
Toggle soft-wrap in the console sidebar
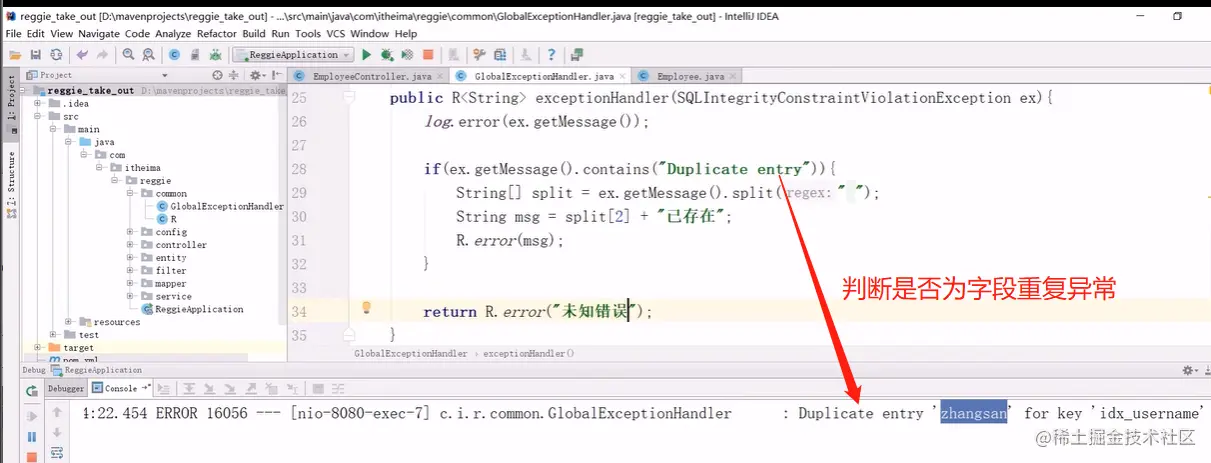57,453
